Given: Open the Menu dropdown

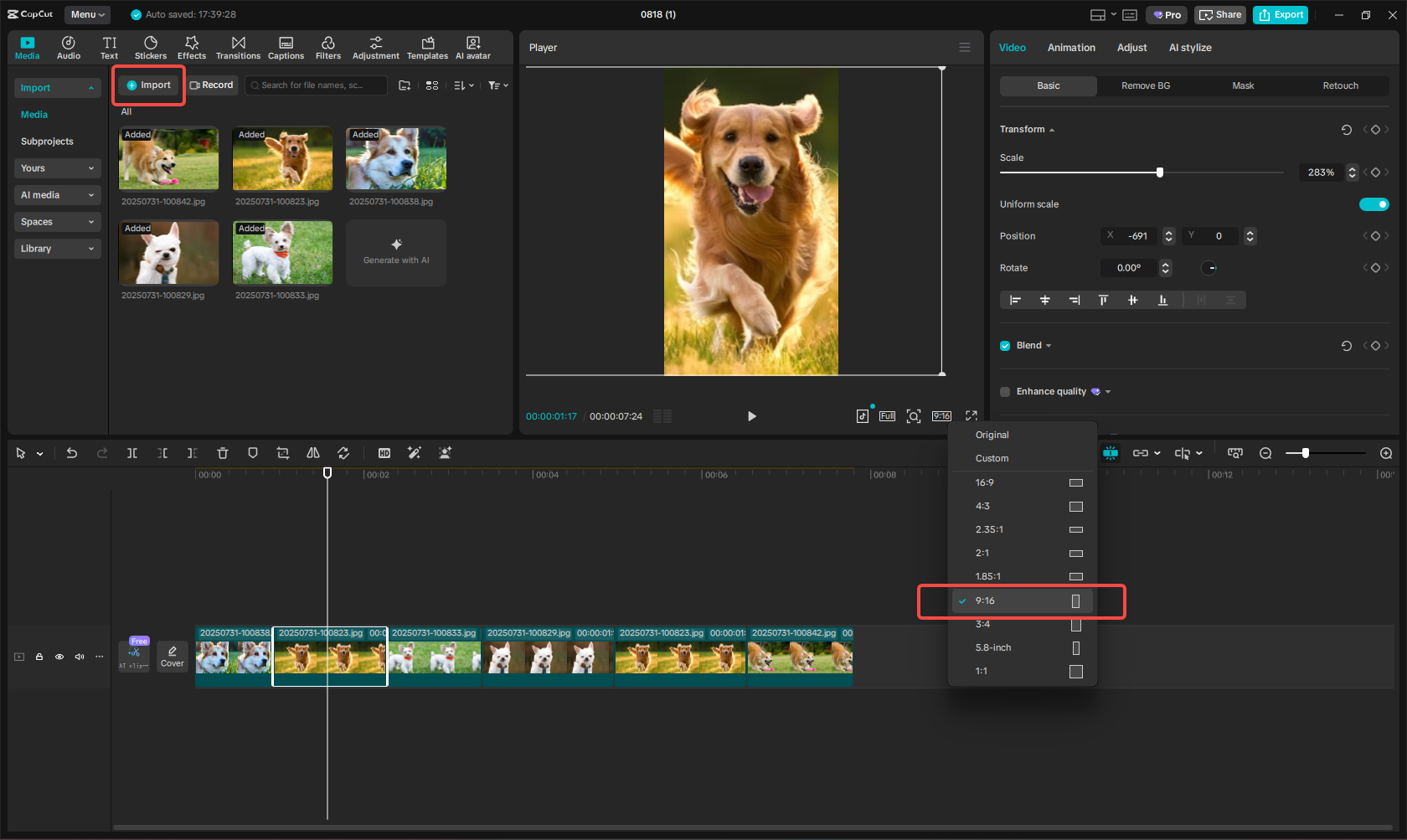Looking at the screenshot, I should coord(87,14).
